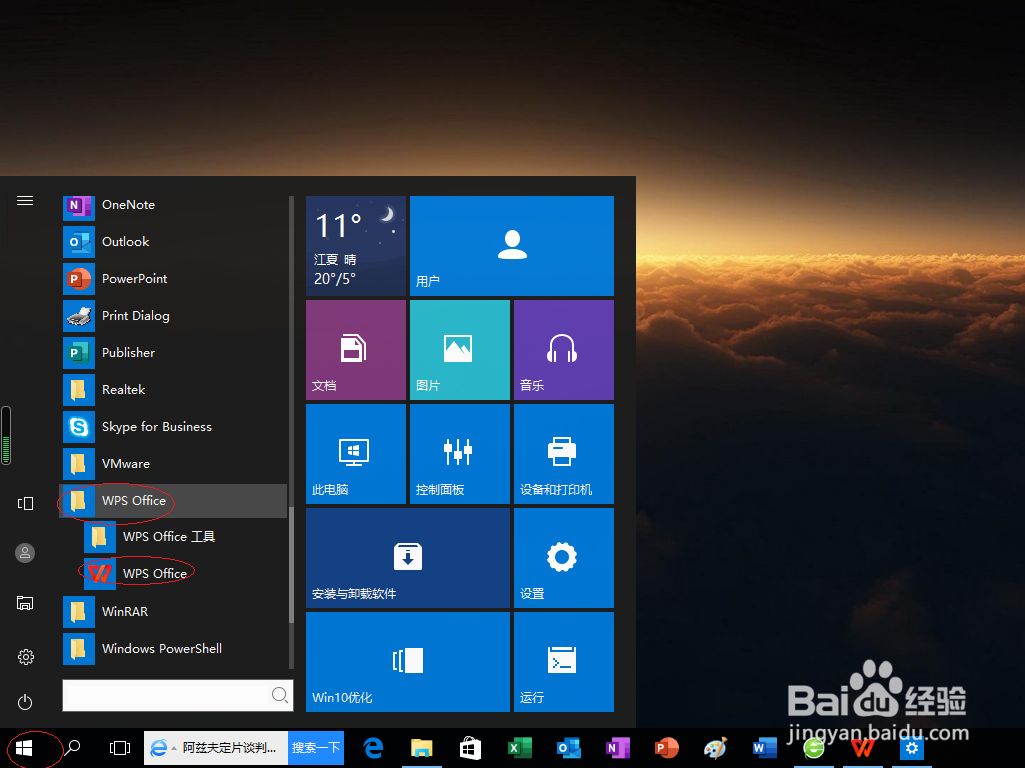The height and width of the screenshot is (768, 1025).
Task: Open the 此电脑 tile
Action: 356,454
